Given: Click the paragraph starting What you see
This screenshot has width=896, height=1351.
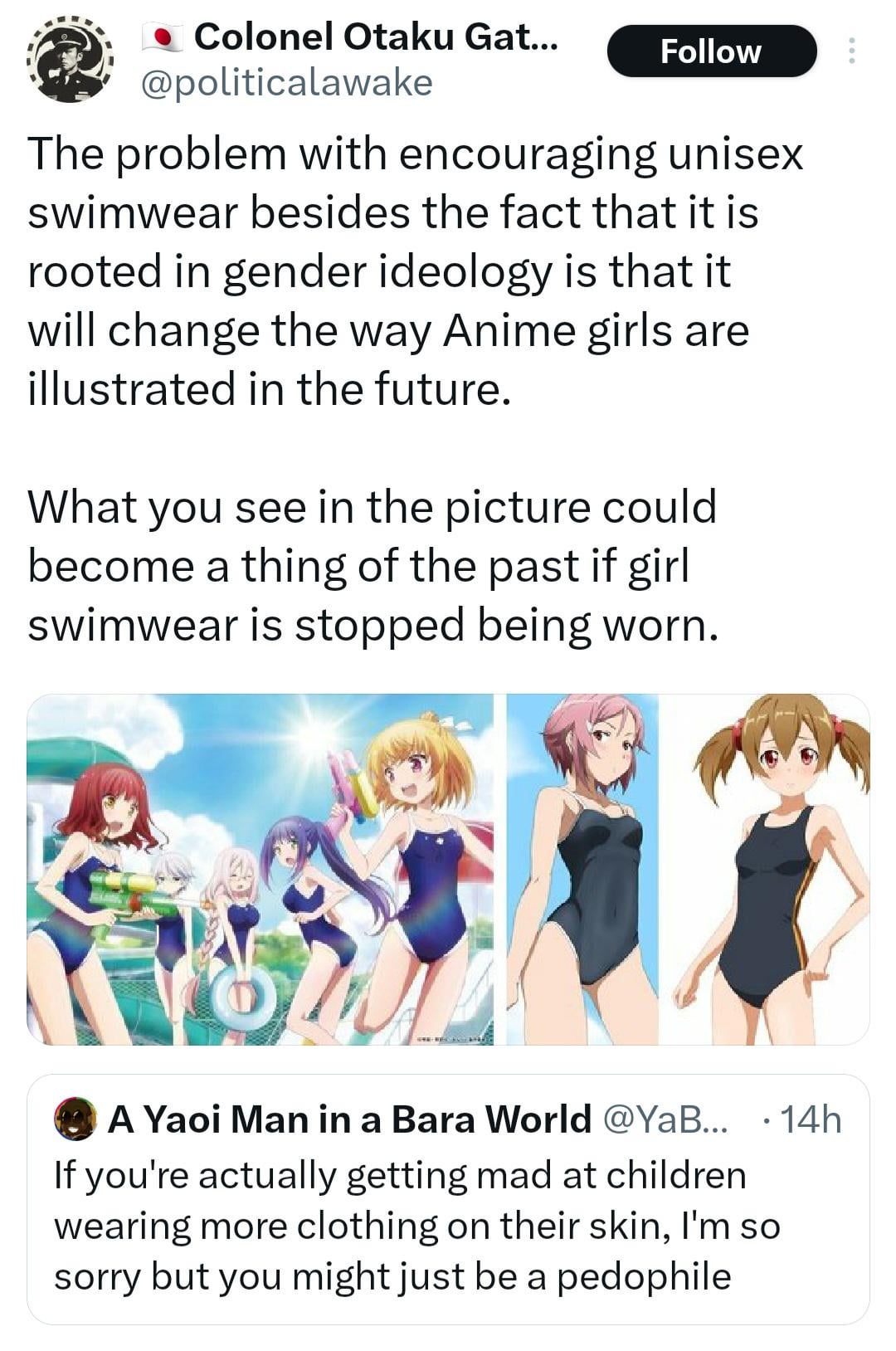Looking at the screenshot, I should click(x=372, y=566).
